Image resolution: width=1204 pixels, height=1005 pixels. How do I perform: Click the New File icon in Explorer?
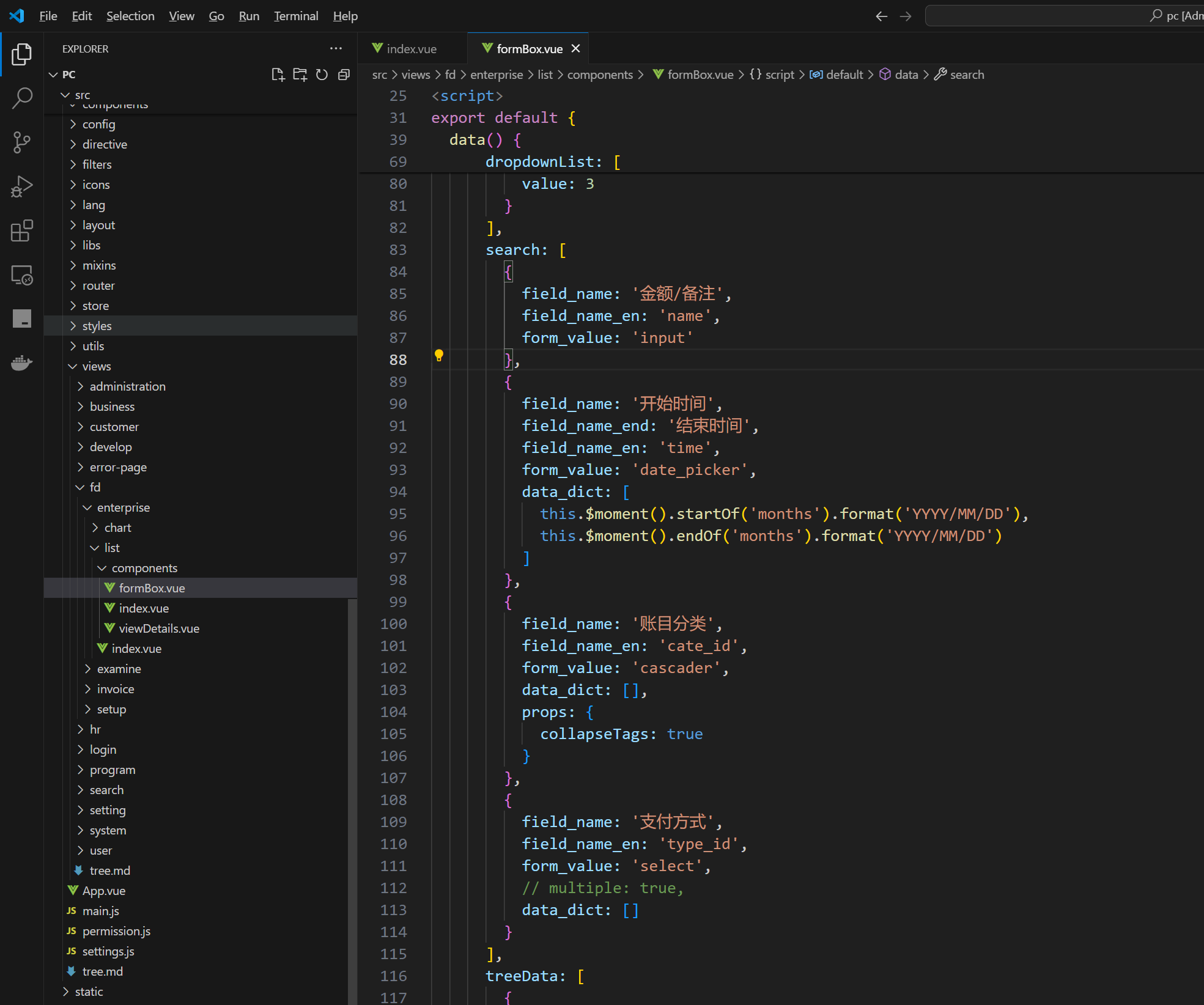click(x=278, y=75)
